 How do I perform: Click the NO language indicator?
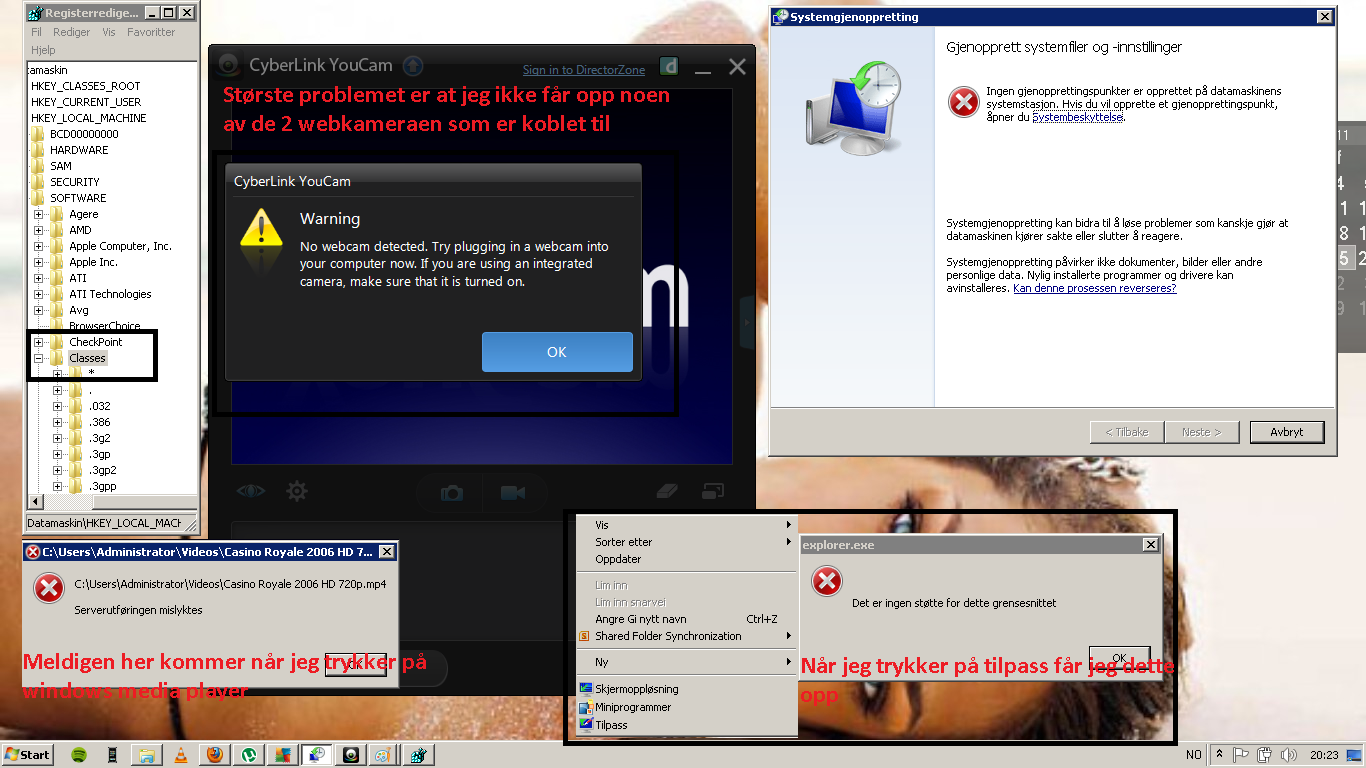coord(1193,755)
